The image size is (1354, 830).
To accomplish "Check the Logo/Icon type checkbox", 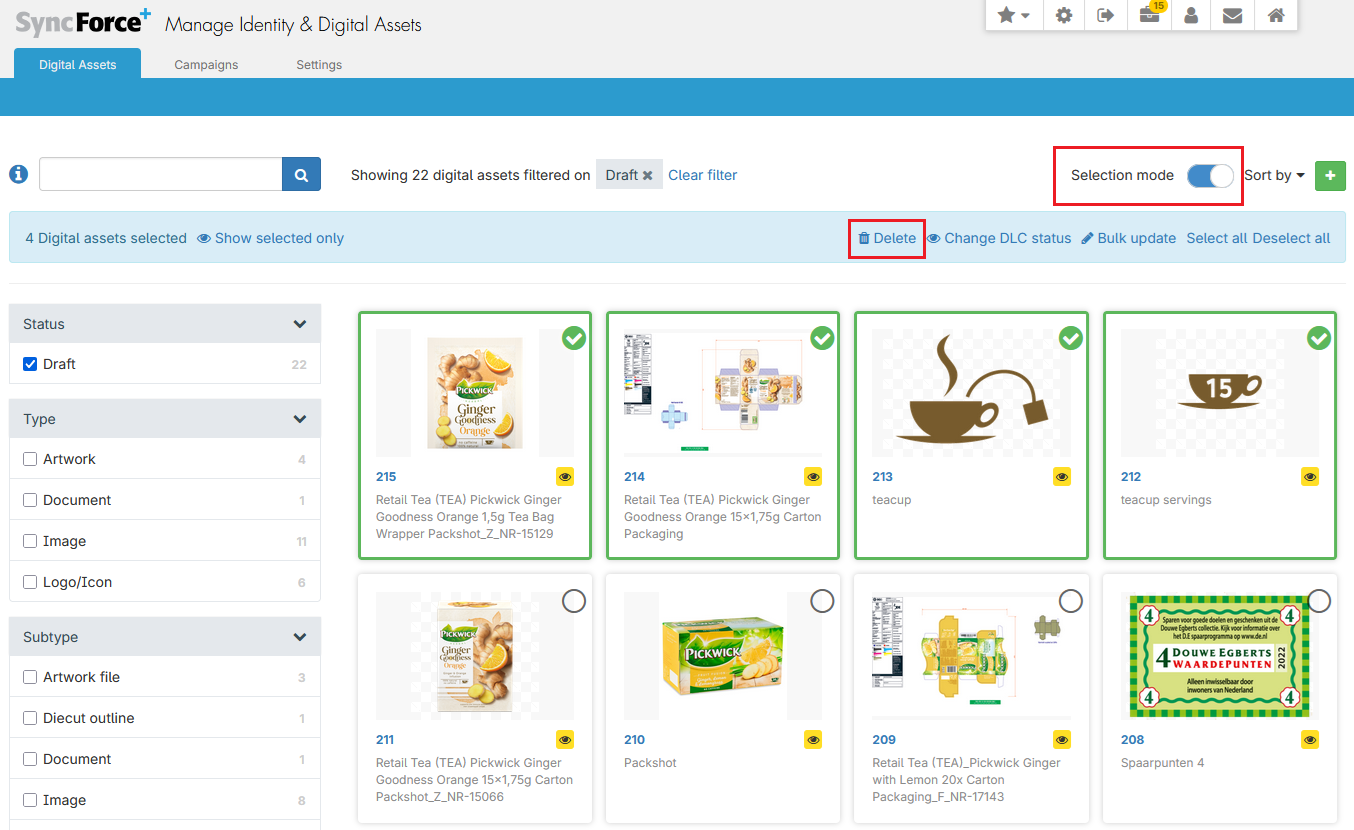I will (x=30, y=582).
